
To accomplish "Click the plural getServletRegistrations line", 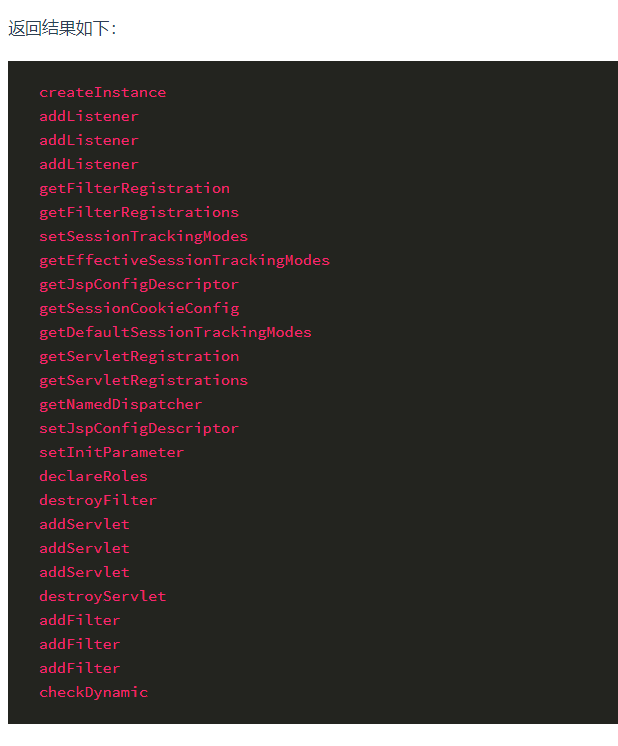I will click(143, 381).
